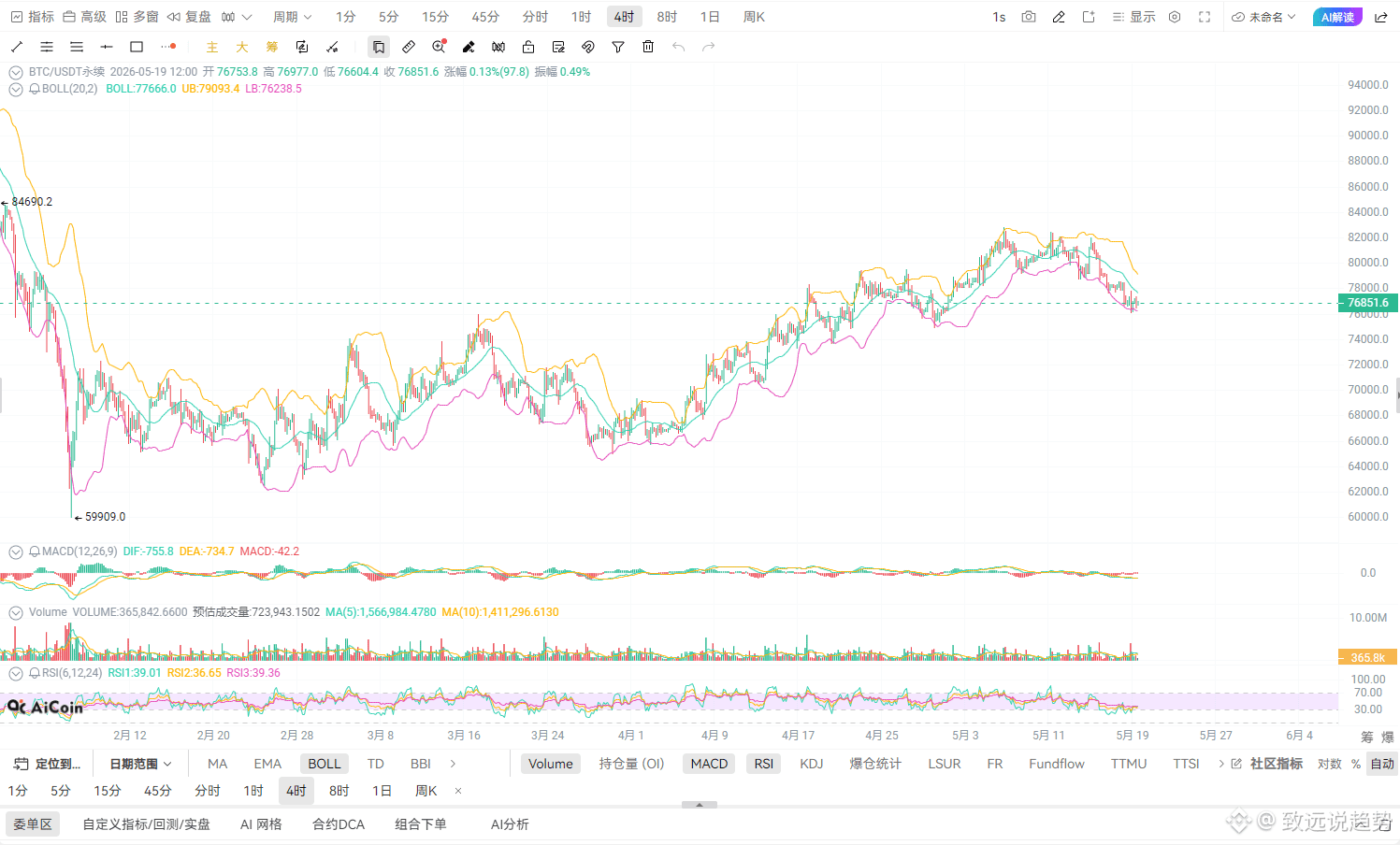Select the trend line drawing tool

click(17, 47)
